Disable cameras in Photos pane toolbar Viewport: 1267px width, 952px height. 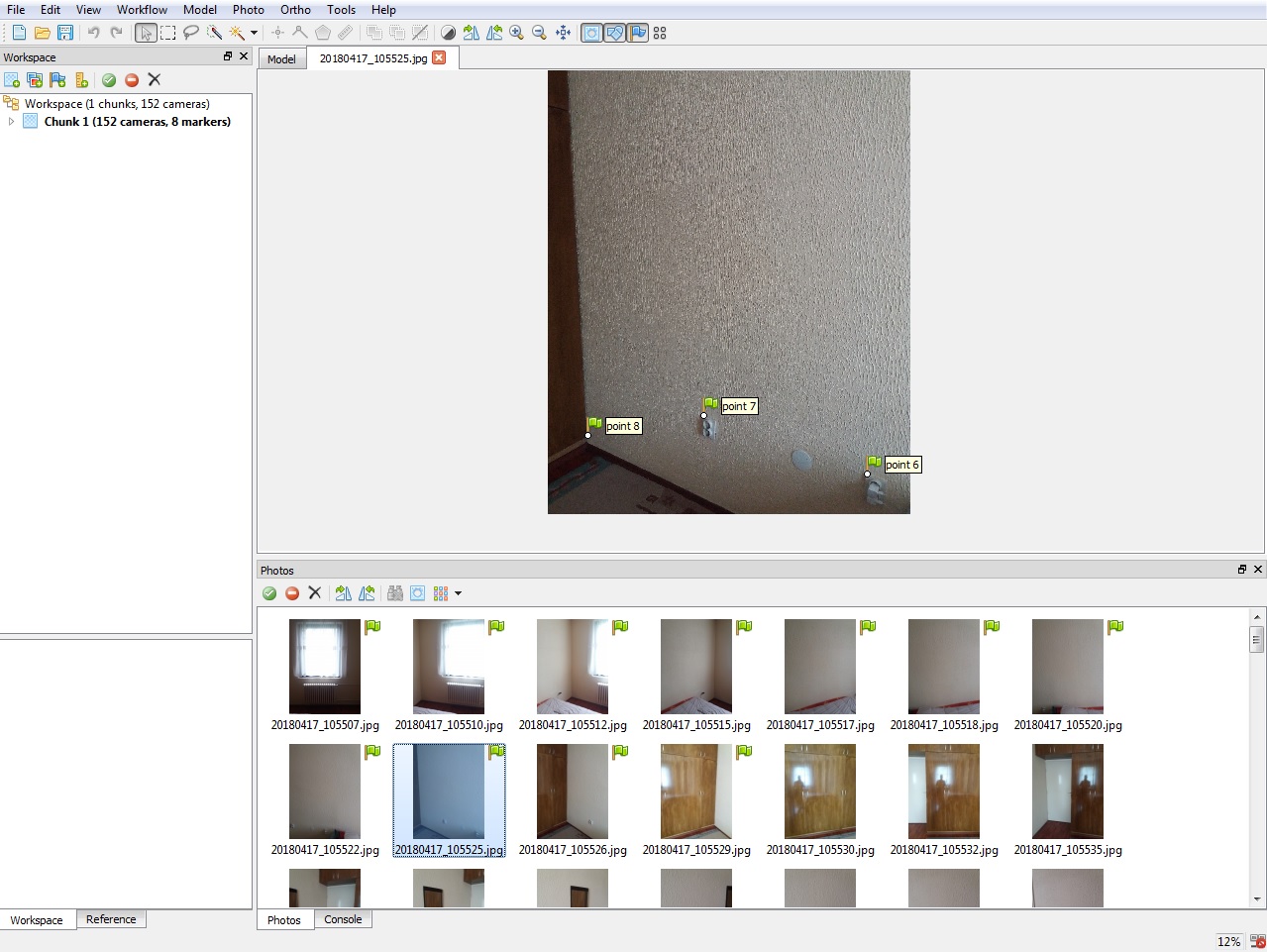(x=292, y=593)
